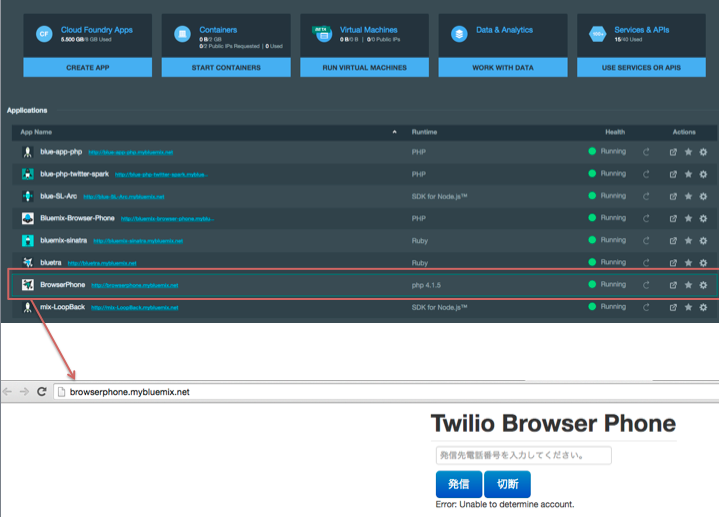This screenshot has width=719, height=517.
Task: Open mix-LoopBack URL link
Action: (135, 307)
